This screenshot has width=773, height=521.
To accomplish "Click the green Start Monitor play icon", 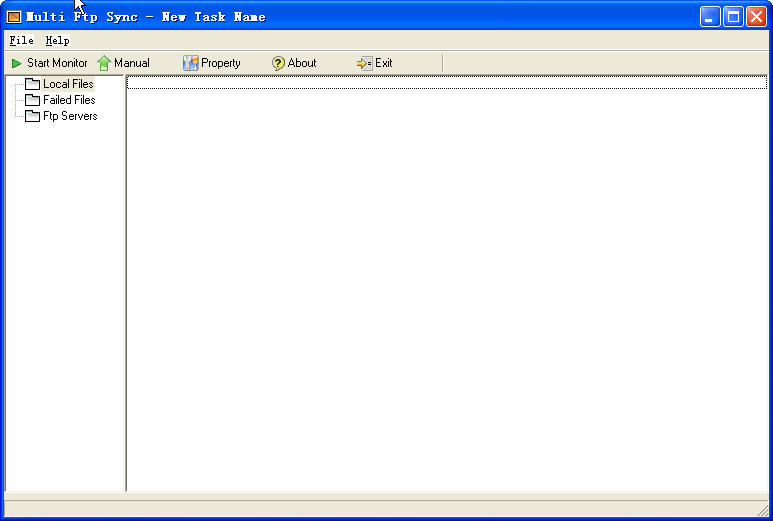I will [16, 63].
